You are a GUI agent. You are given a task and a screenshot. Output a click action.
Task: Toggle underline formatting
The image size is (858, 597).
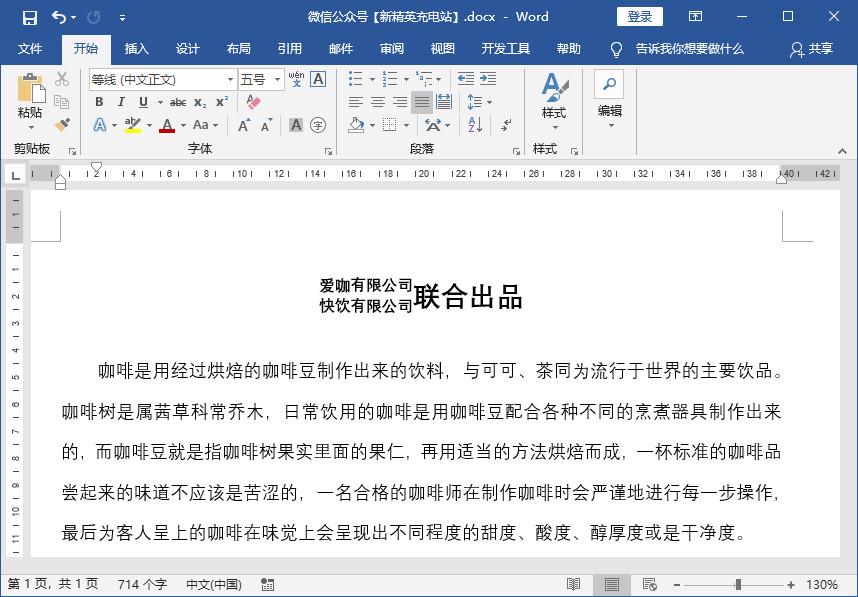point(143,102)
